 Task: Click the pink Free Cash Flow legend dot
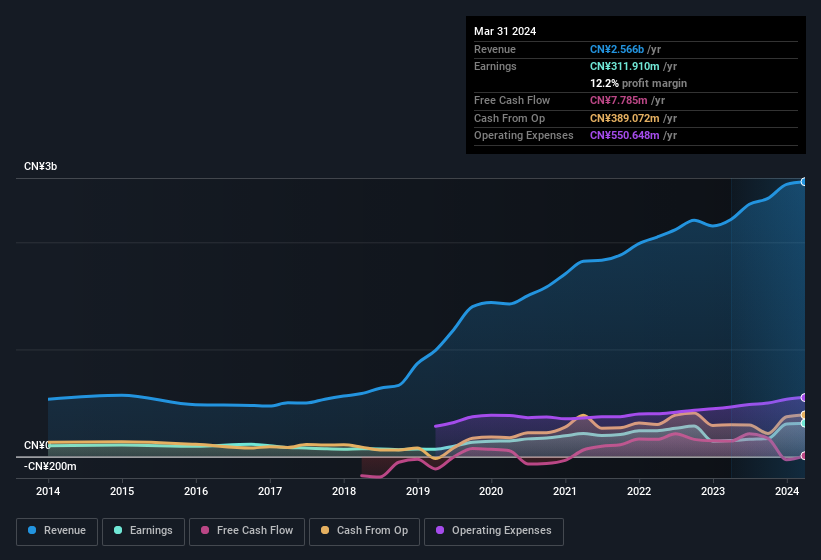[205, 530]
